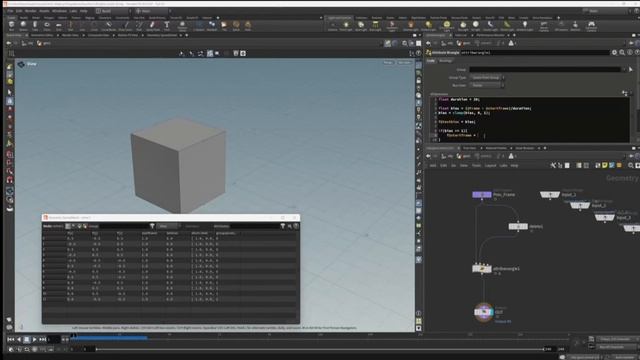The width and height of the screenshot is (640, 360).
Task: Open the keys dropdown at bottom right
Action: point(617,339)
